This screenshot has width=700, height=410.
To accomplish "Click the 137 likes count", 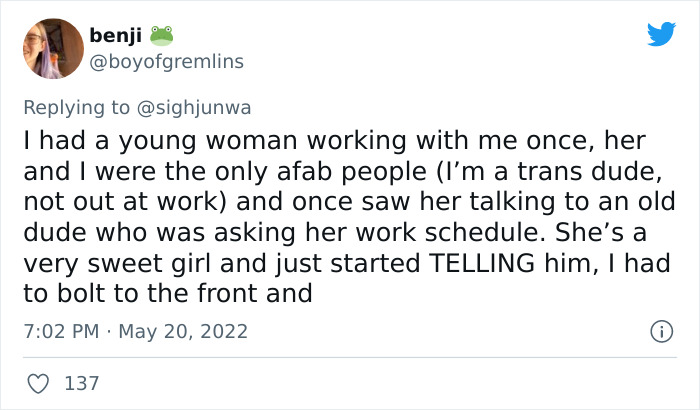I will point(80,382).
